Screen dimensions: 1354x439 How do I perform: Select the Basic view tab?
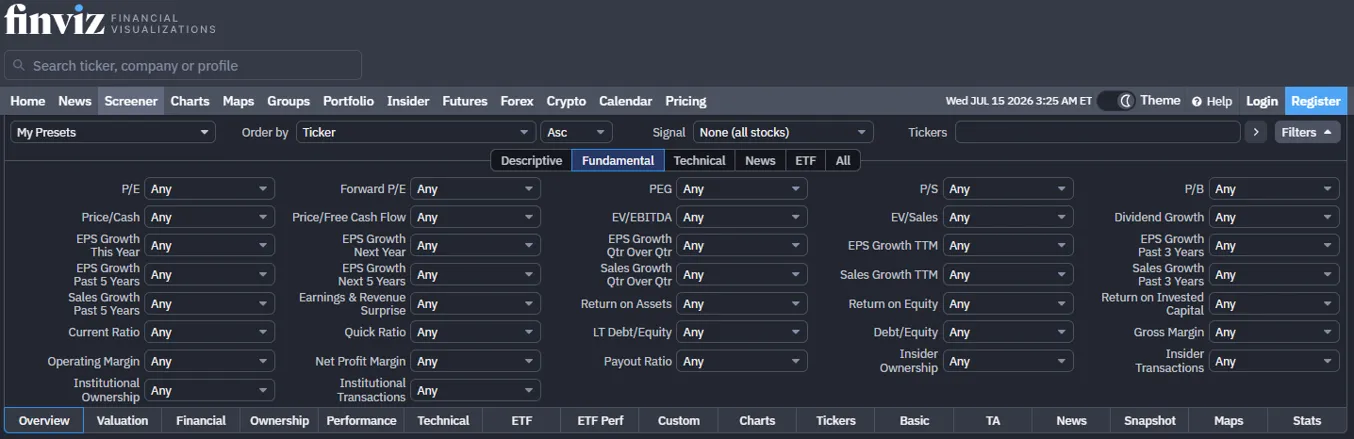pos(914,421)
